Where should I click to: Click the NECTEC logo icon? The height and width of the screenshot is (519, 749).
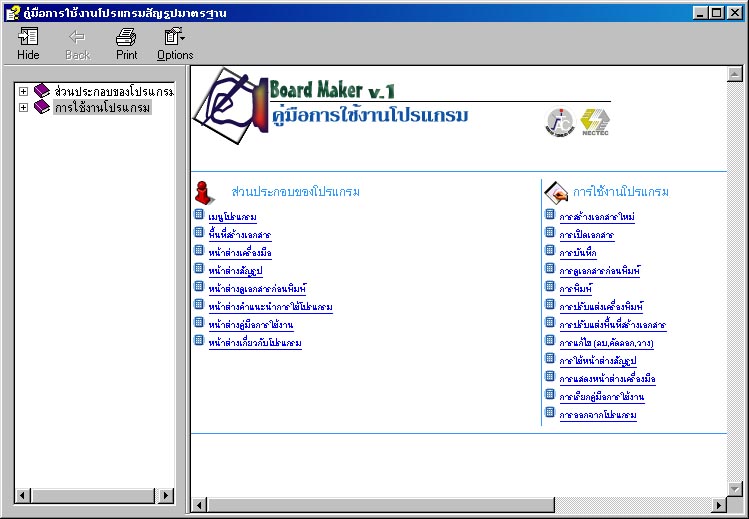pyautogui.click(x=595, y=122)
